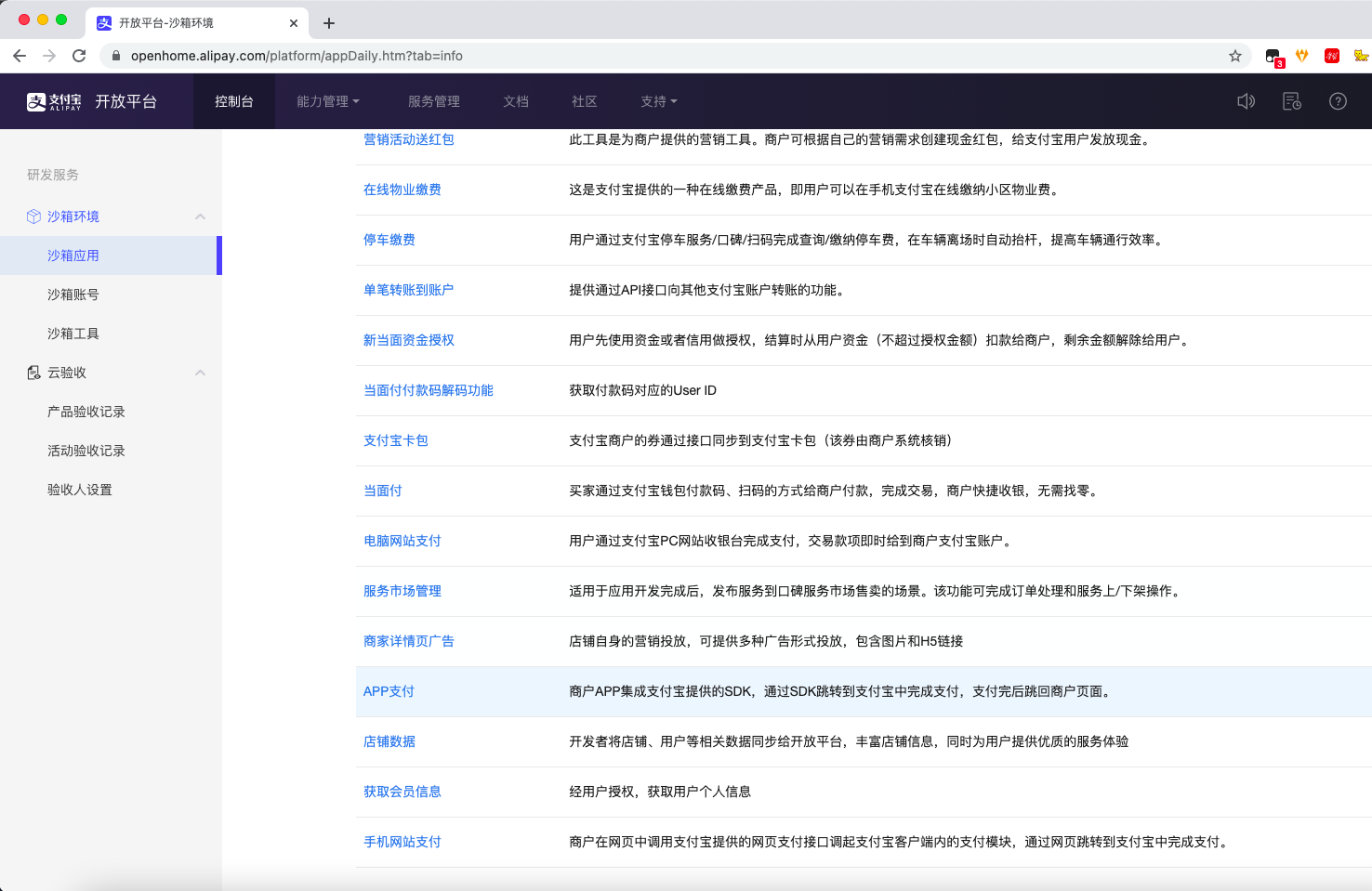This screenshot has height=891, width=1372.
Task: Click the announcement speaker icon in header
Action: coord(1246,101)
